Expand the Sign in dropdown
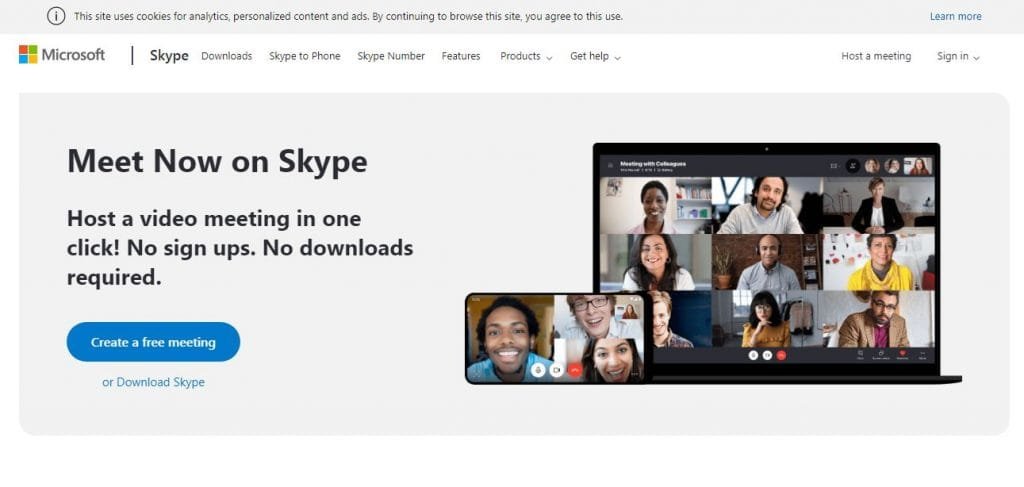The height and width of the screenshot is (487, 1024). tap(958, 56)
